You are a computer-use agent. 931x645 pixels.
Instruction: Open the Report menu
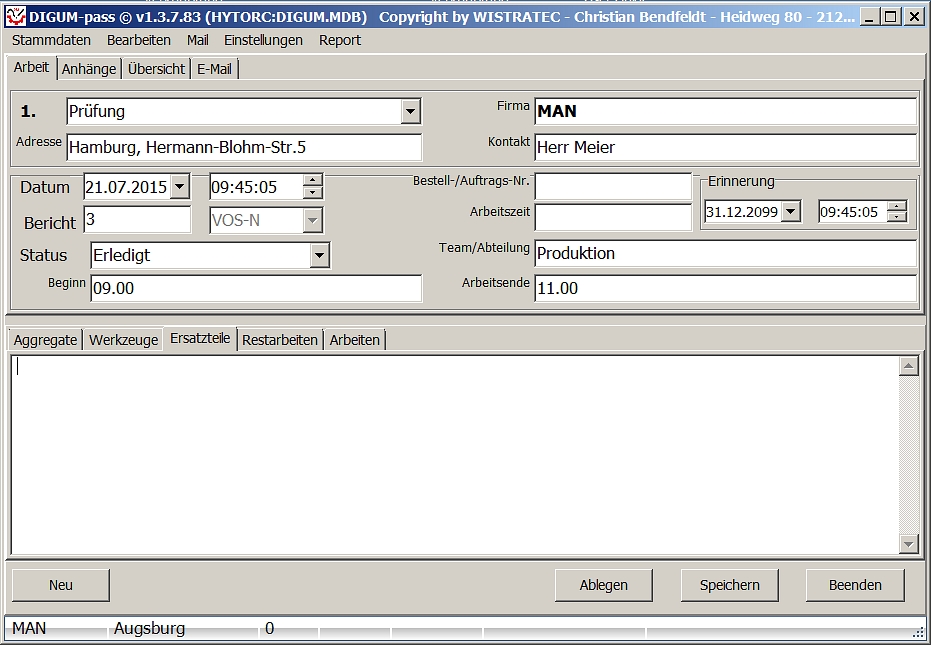point(340,40)
